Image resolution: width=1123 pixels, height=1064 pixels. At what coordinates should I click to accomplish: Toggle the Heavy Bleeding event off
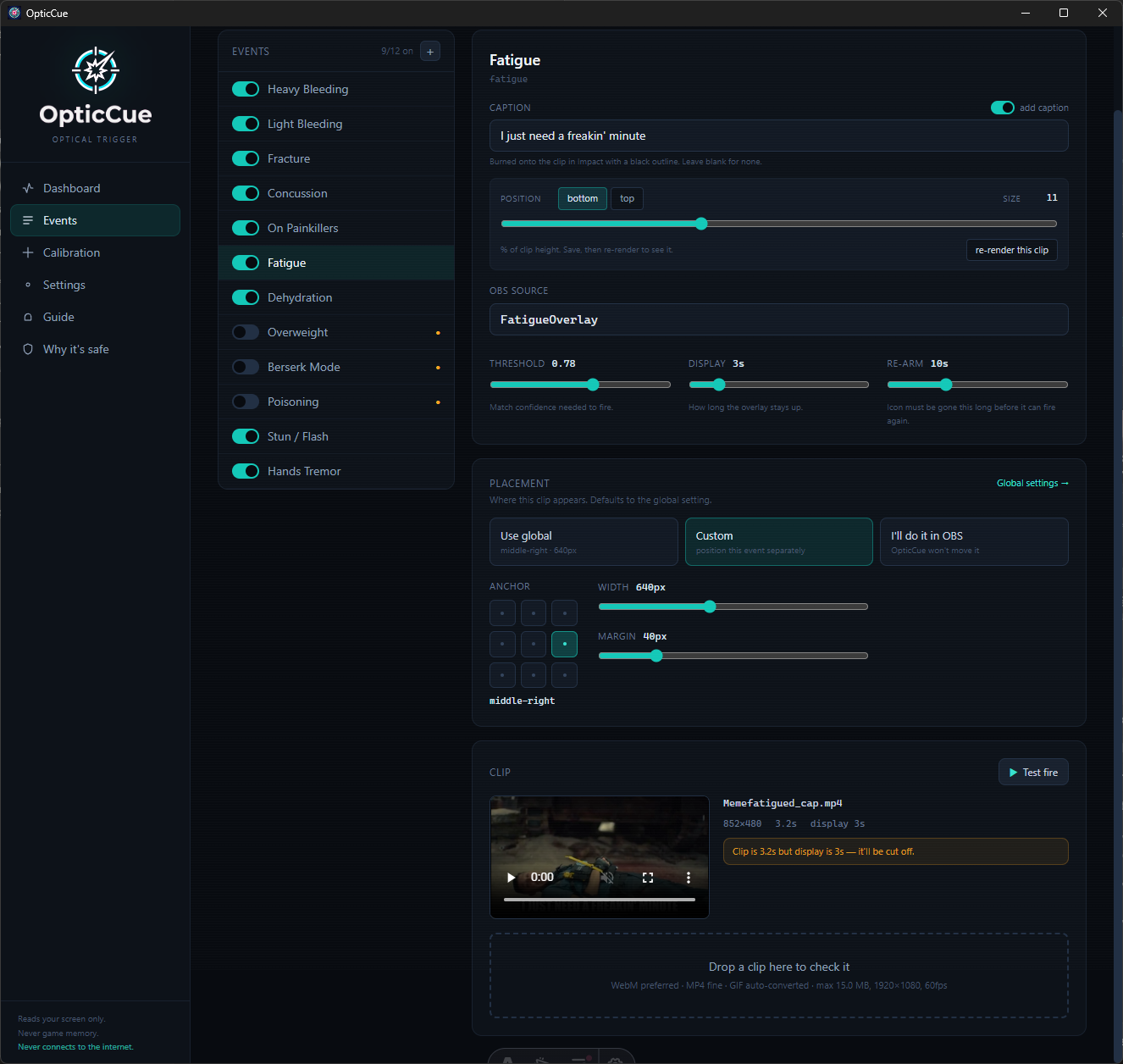click(x=246, y=89)
